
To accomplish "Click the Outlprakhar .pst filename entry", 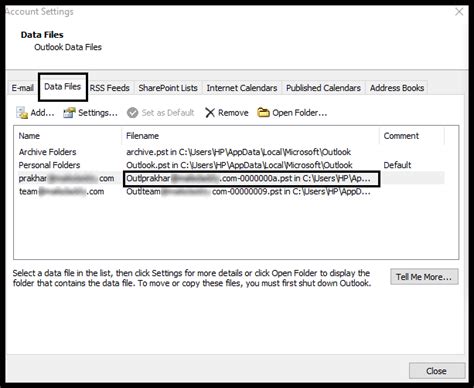I will coord(252,179).
